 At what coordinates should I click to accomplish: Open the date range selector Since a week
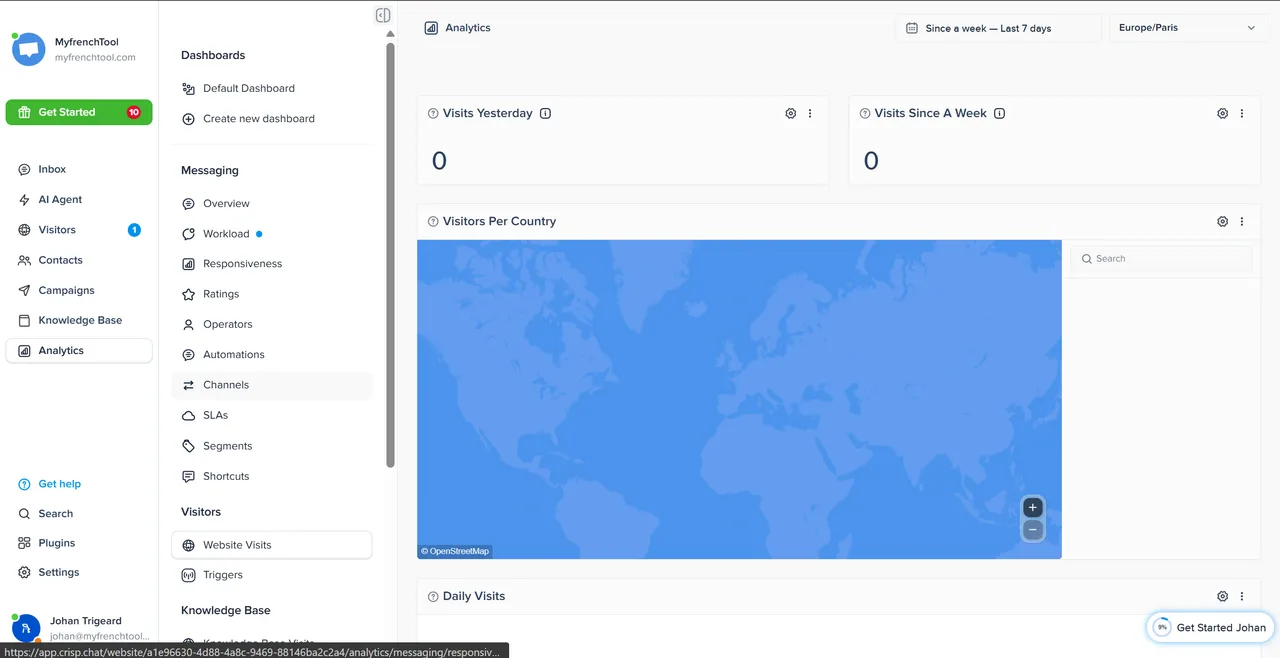coord(998,28)
